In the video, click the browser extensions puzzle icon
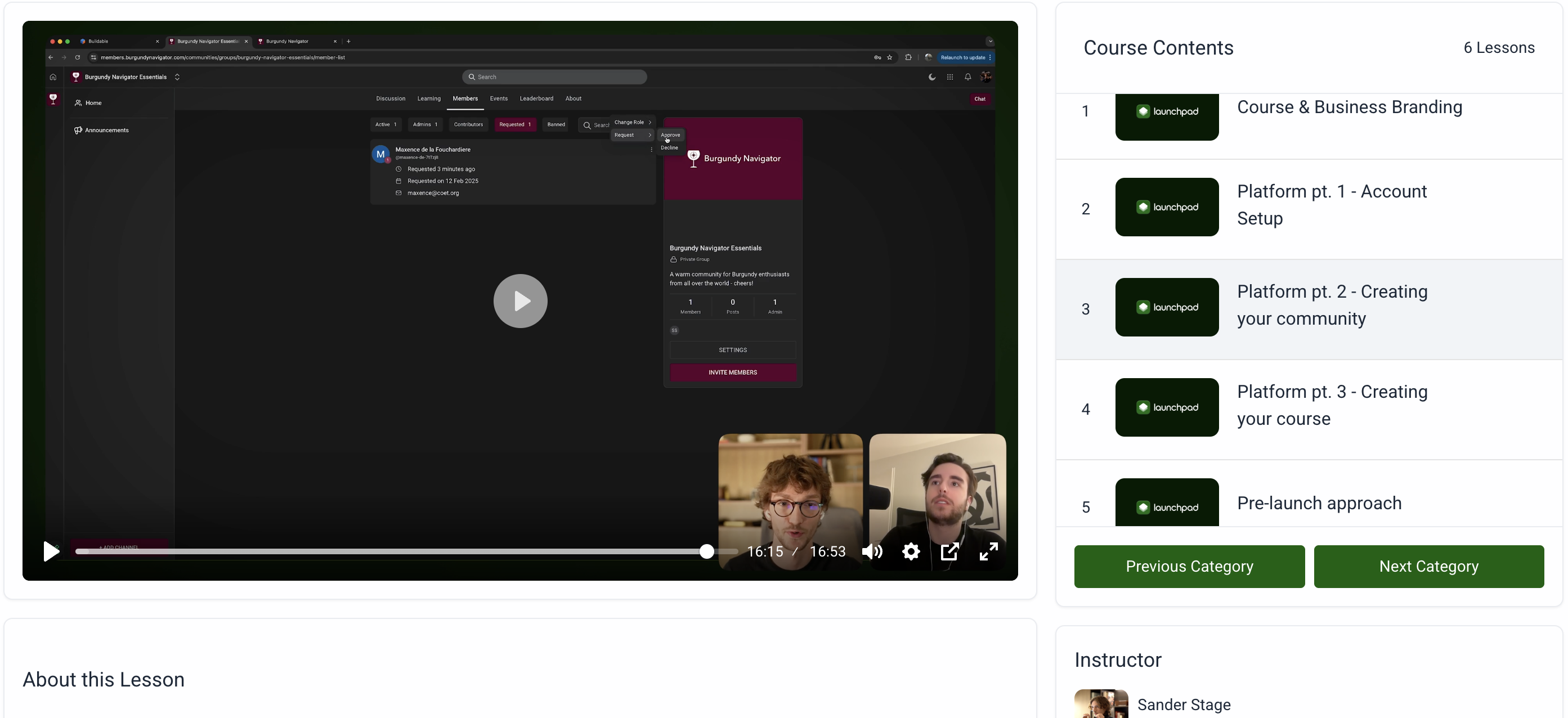The image size is (1568, 718). (908, 58)
